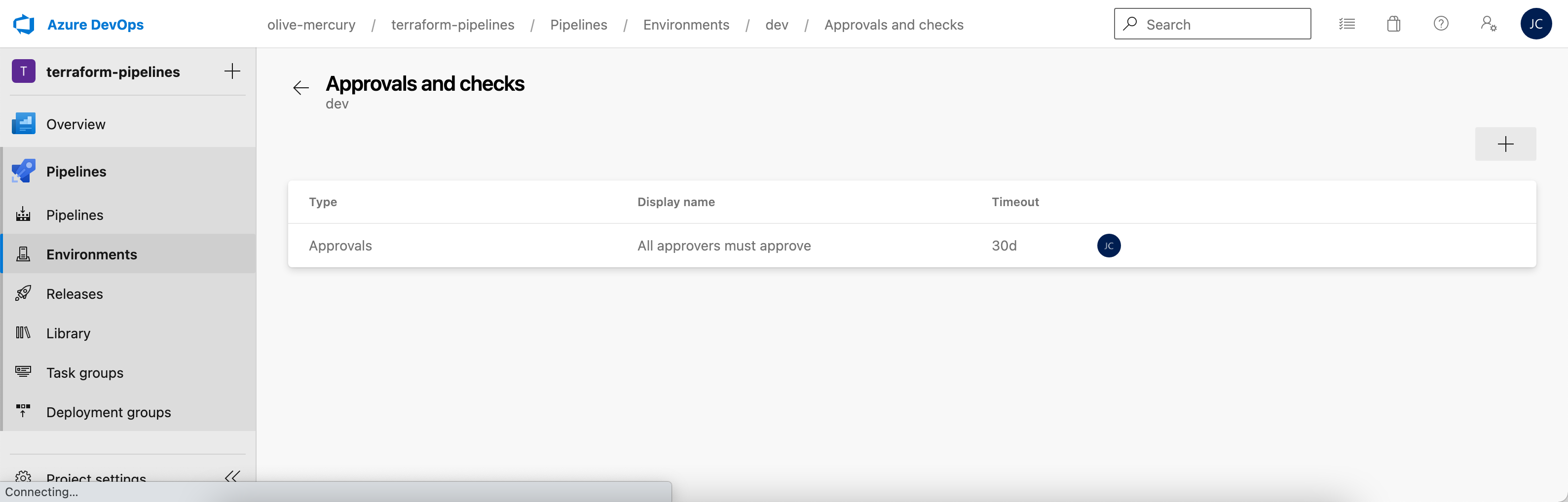Click the Pipelines rocket hub icon
This screenshot has width=1568, height=502.
point(23,171)
